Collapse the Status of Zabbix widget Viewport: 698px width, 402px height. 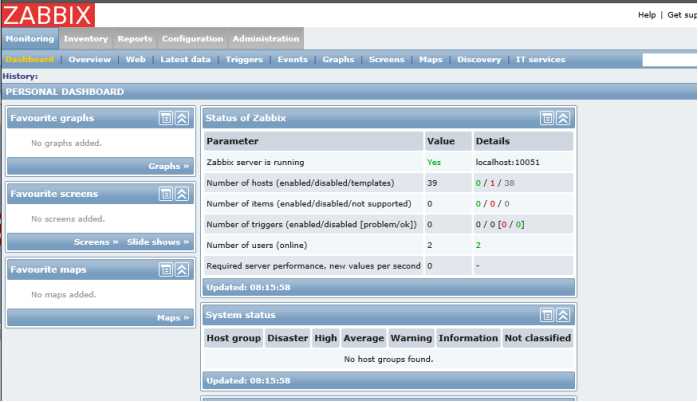(x=563, y=118)
